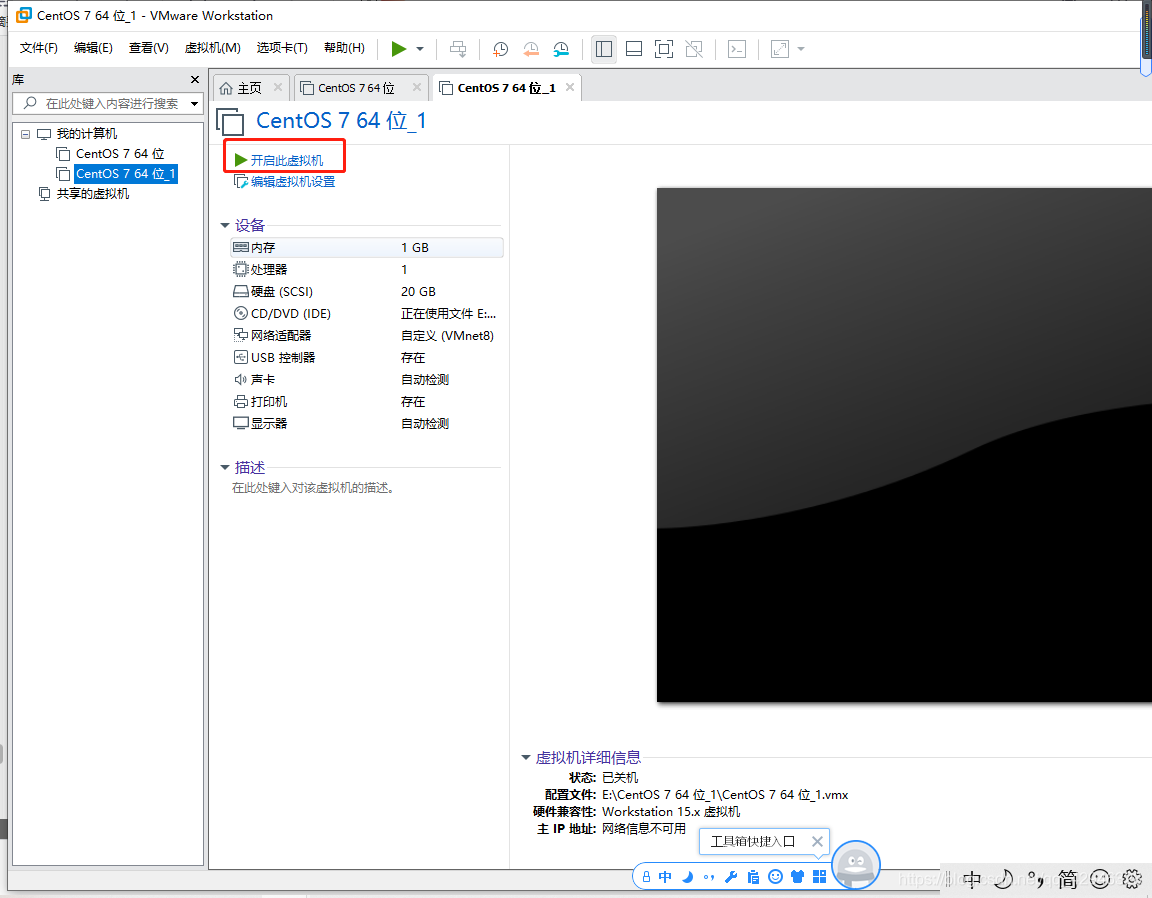The height and width of the screenshot is (898, 1152).
Task: Click the black VM screen preview
Action: 904,445
